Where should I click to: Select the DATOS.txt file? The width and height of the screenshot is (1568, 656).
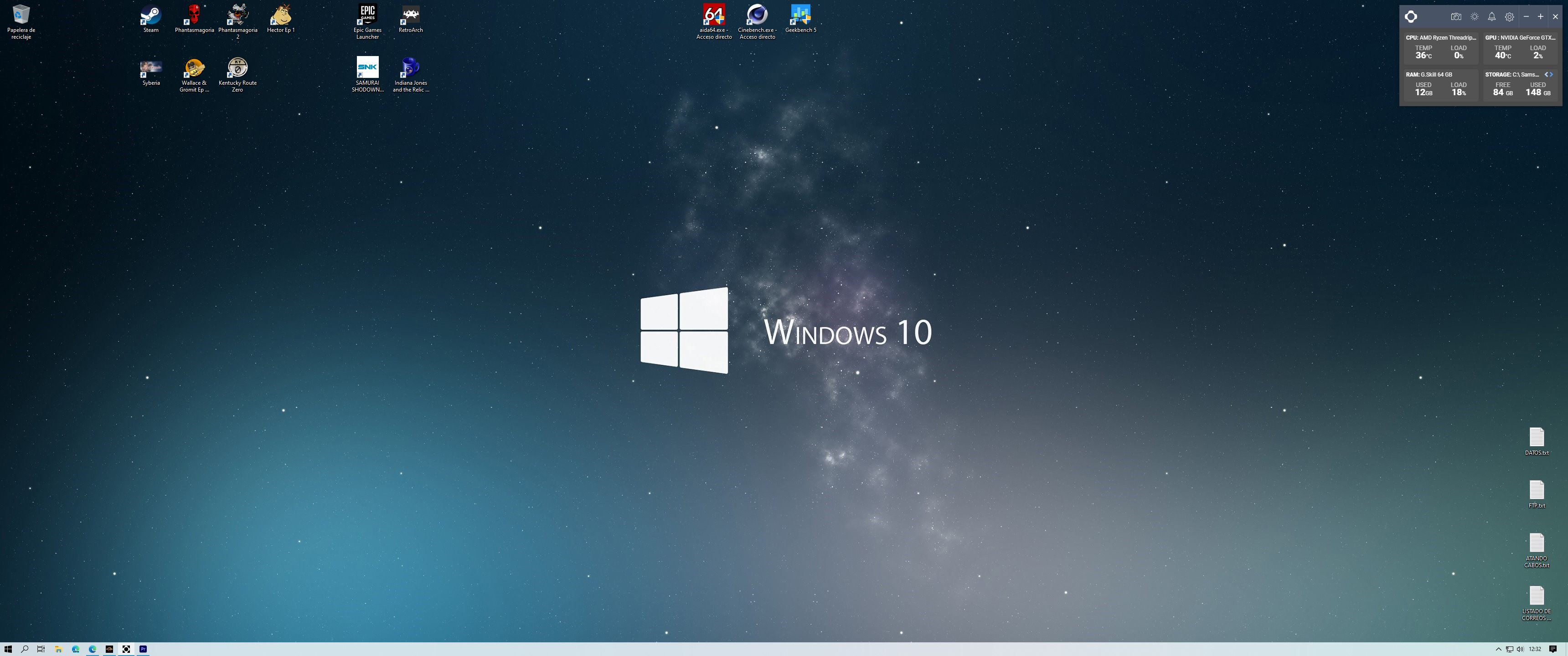(x=1537, y=441)
